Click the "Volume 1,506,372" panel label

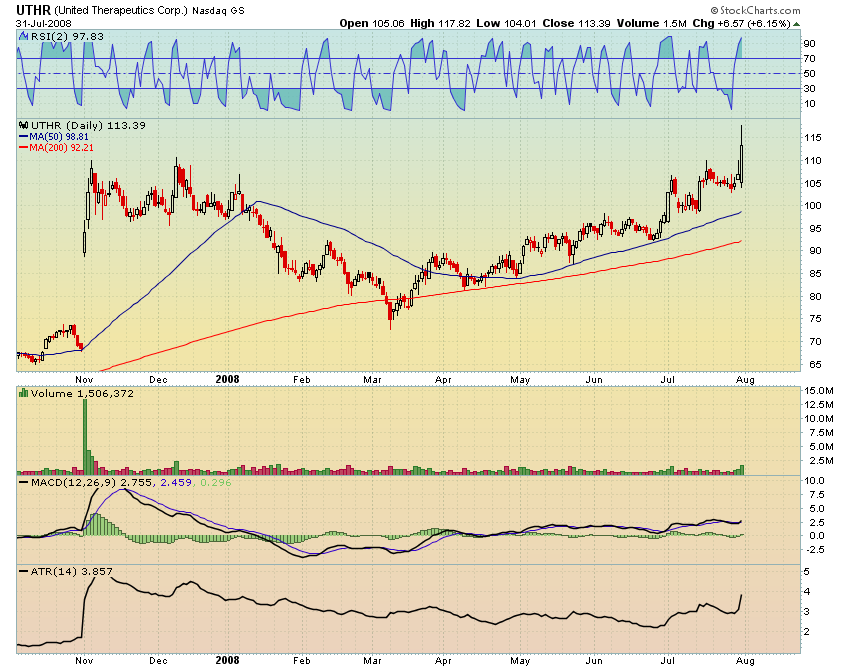pos(82,393)
